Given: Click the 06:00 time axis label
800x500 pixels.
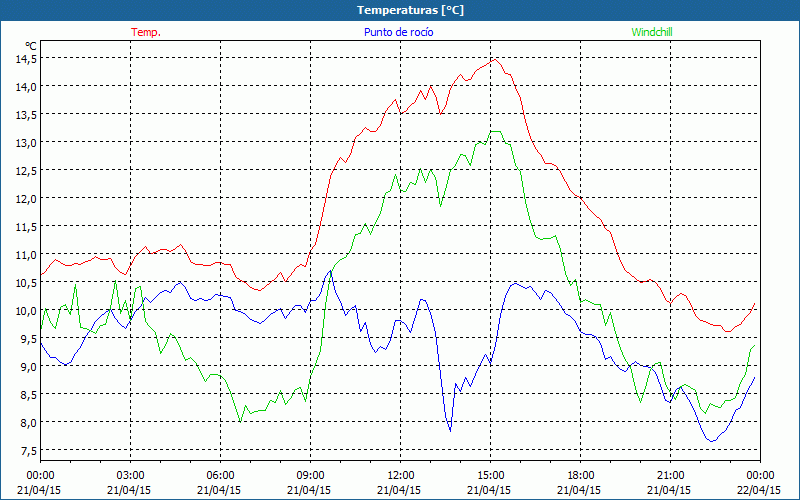Looking at the screenshot, I should click(x=220, y=476).
